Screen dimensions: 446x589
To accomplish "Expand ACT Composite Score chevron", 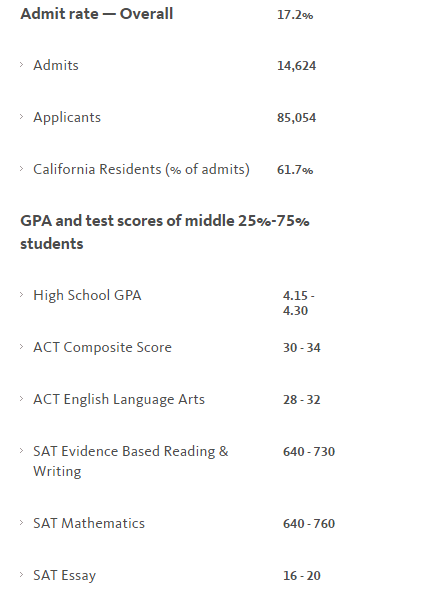I will coord(21,346).
